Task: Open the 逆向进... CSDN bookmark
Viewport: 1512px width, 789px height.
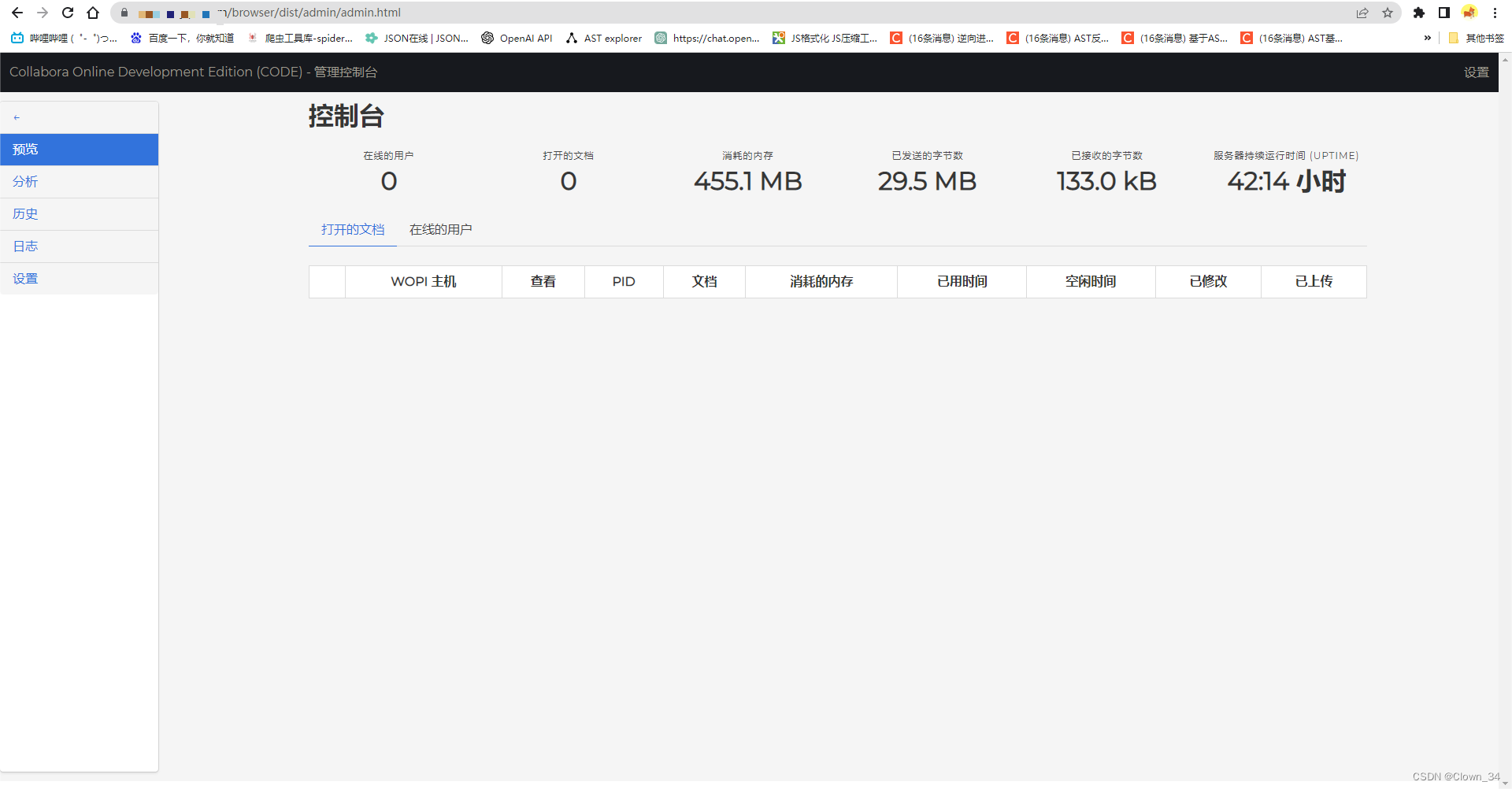Action: pyautogui.click(x=942, y=38)
